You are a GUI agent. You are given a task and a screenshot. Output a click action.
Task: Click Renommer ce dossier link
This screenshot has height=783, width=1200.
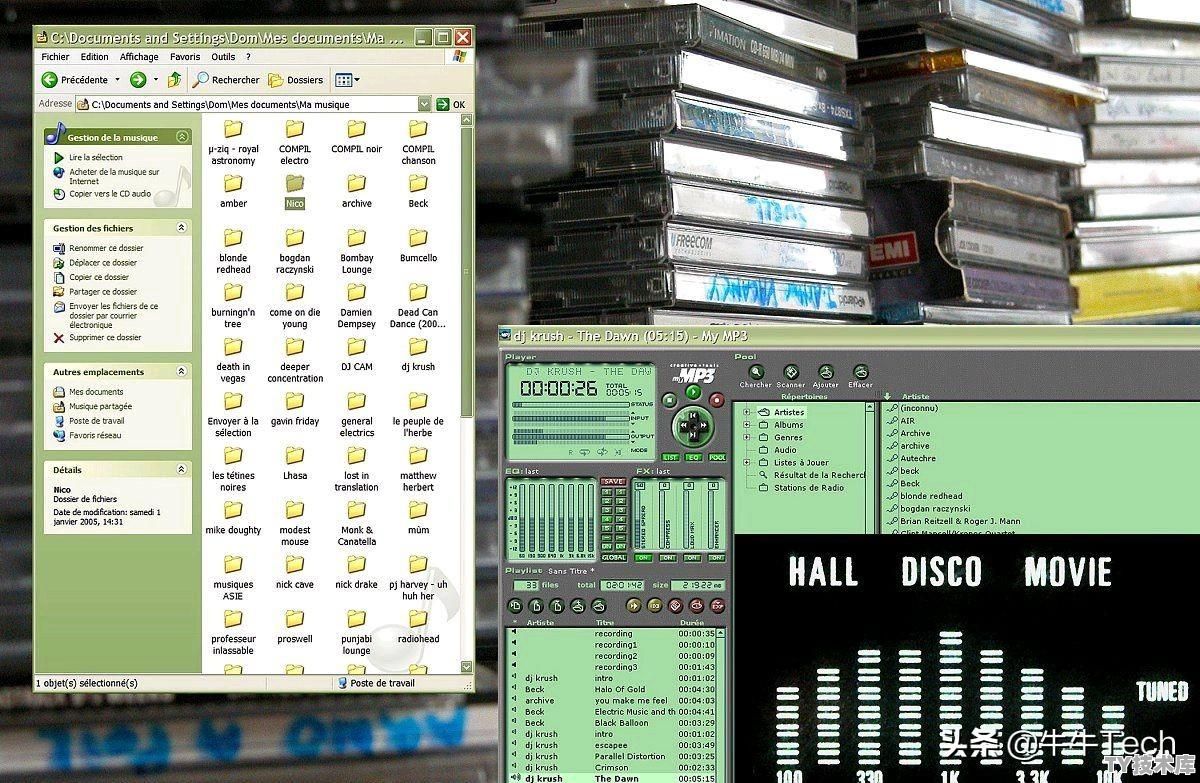pyautogui.click(x=98, y=248)
